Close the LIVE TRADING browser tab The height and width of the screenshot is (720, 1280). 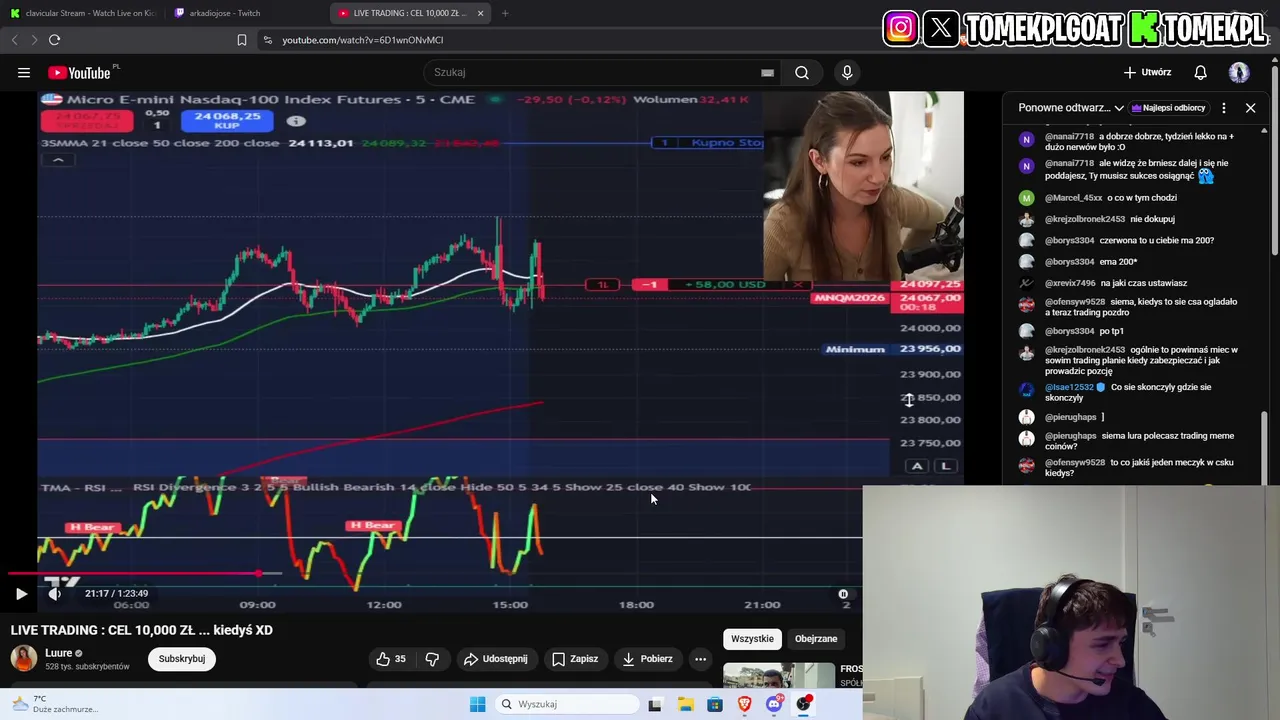pos(480,13)
